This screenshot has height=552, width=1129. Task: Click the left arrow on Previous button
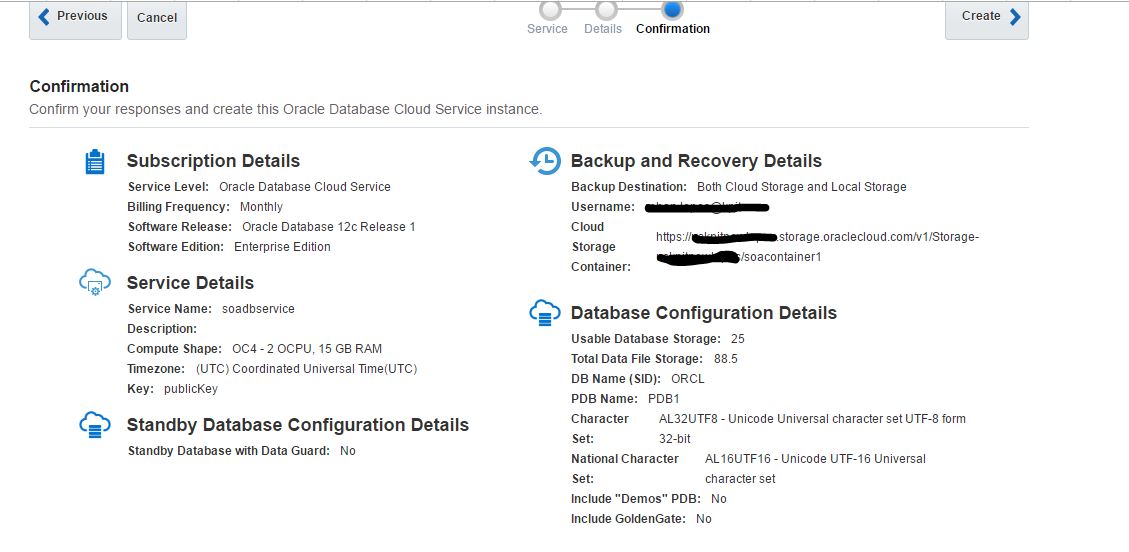(43, 16)
